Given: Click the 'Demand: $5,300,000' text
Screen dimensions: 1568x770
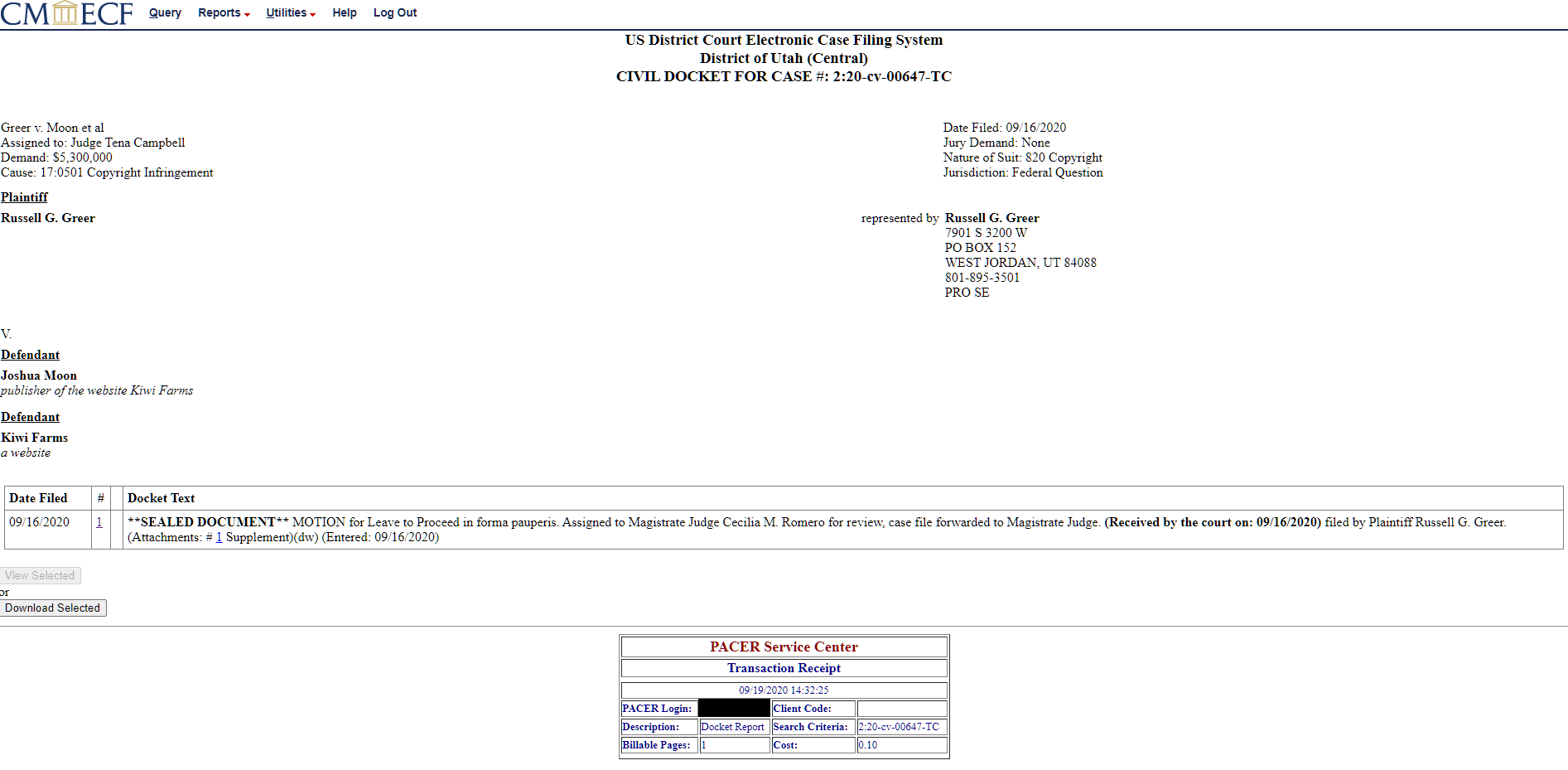Looking at the screenshot, I should (x=56, y=157).
